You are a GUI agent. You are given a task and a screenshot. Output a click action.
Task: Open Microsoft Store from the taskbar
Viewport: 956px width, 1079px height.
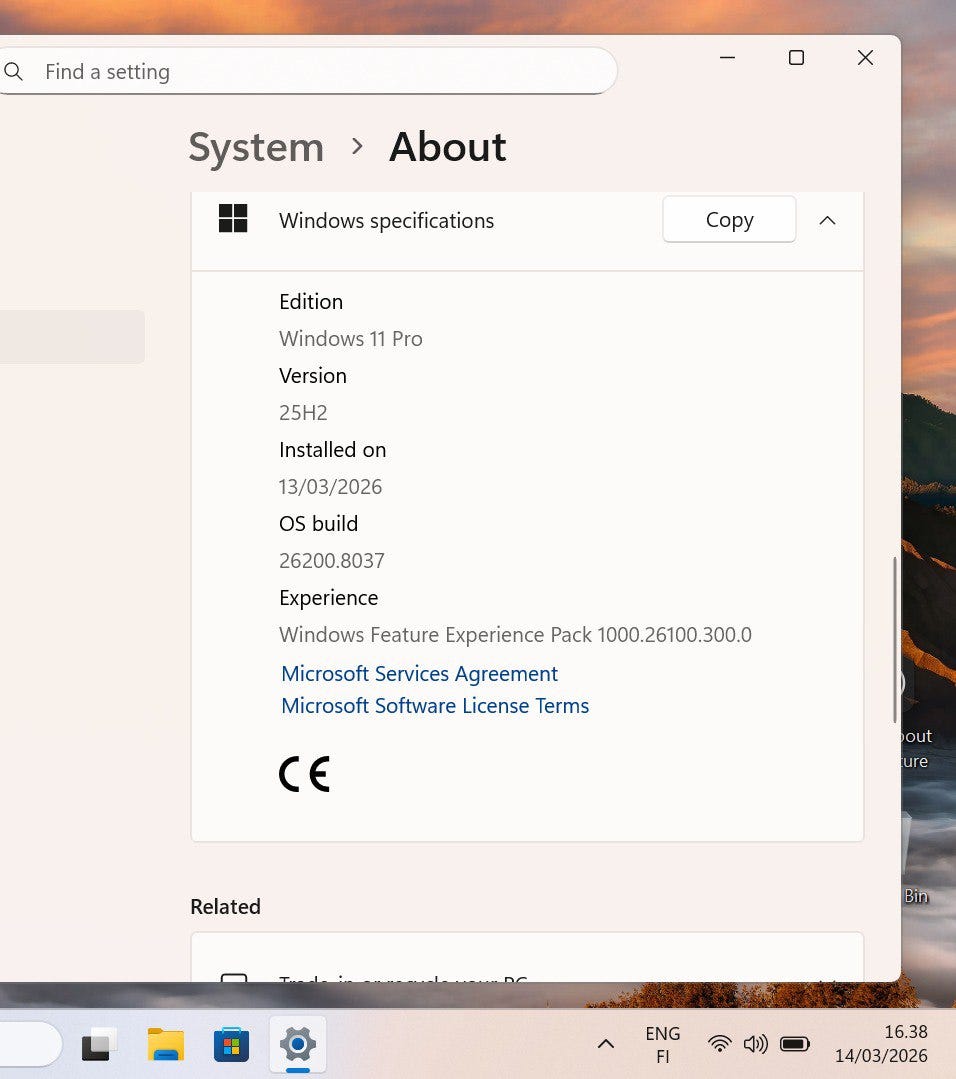coord(232,1045)
